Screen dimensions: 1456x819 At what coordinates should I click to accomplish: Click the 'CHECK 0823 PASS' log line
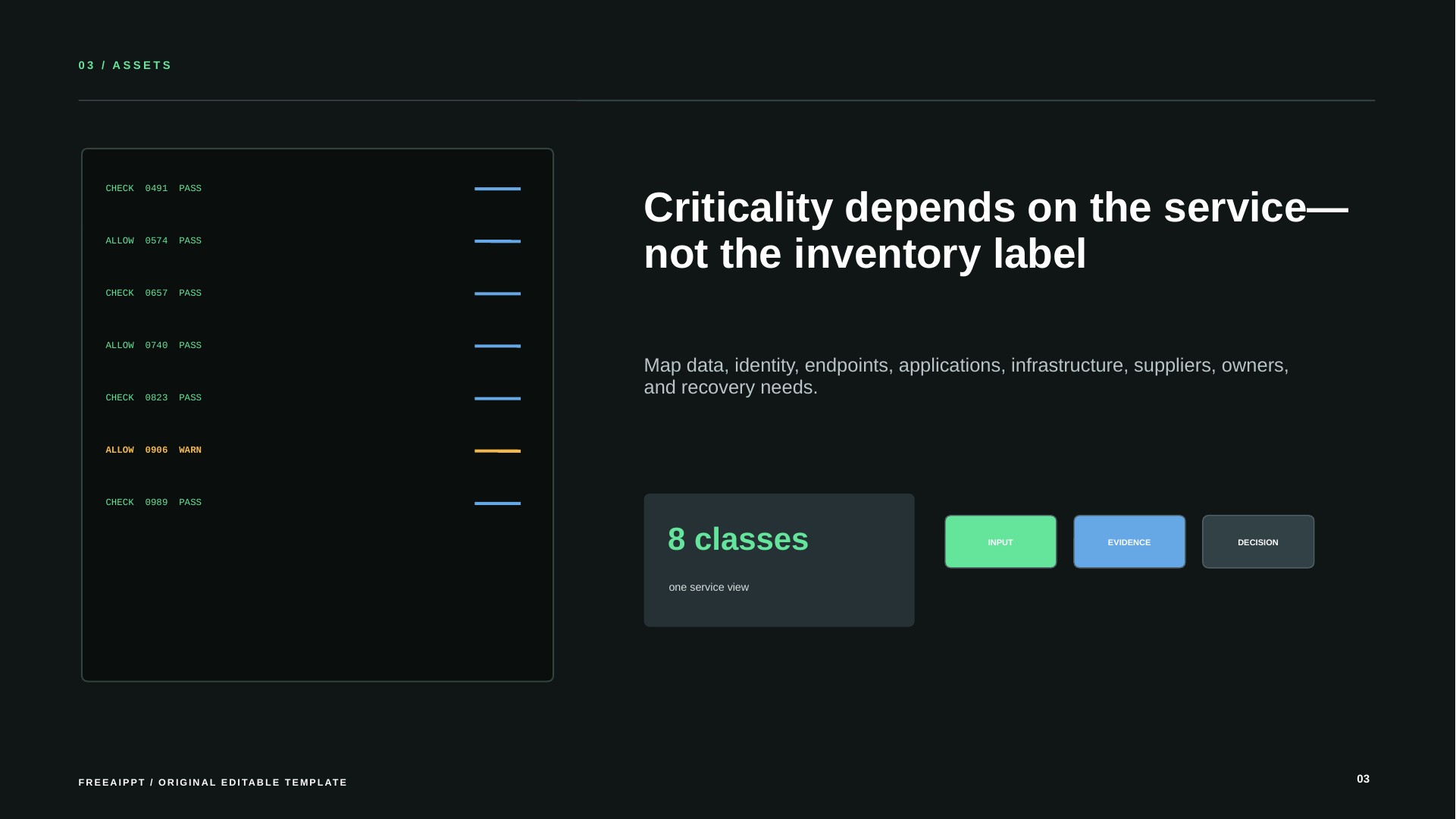tap(154, 397)
